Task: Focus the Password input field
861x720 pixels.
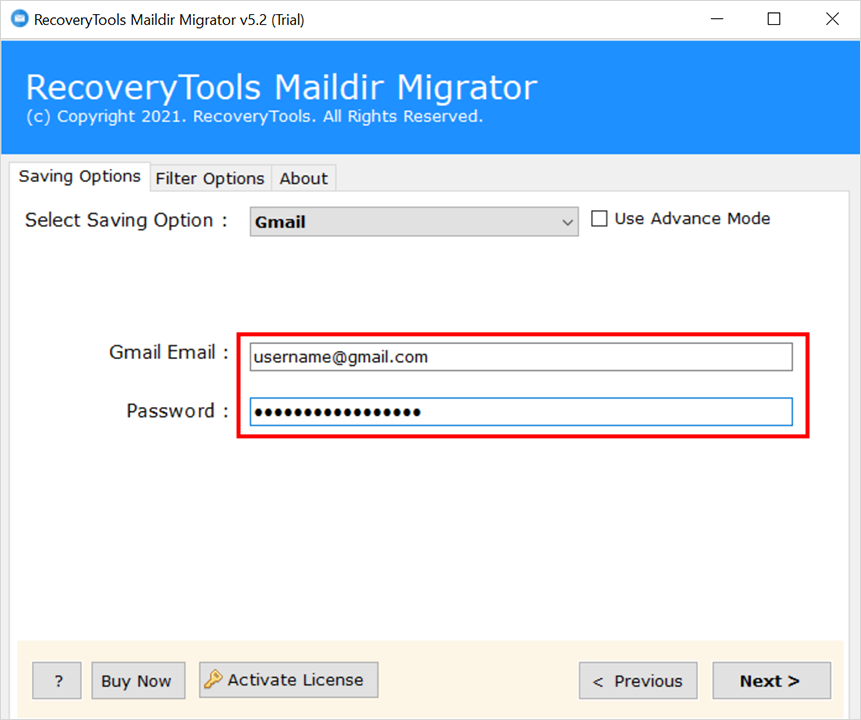Action: pyautogui.click(x=521, y=412)
